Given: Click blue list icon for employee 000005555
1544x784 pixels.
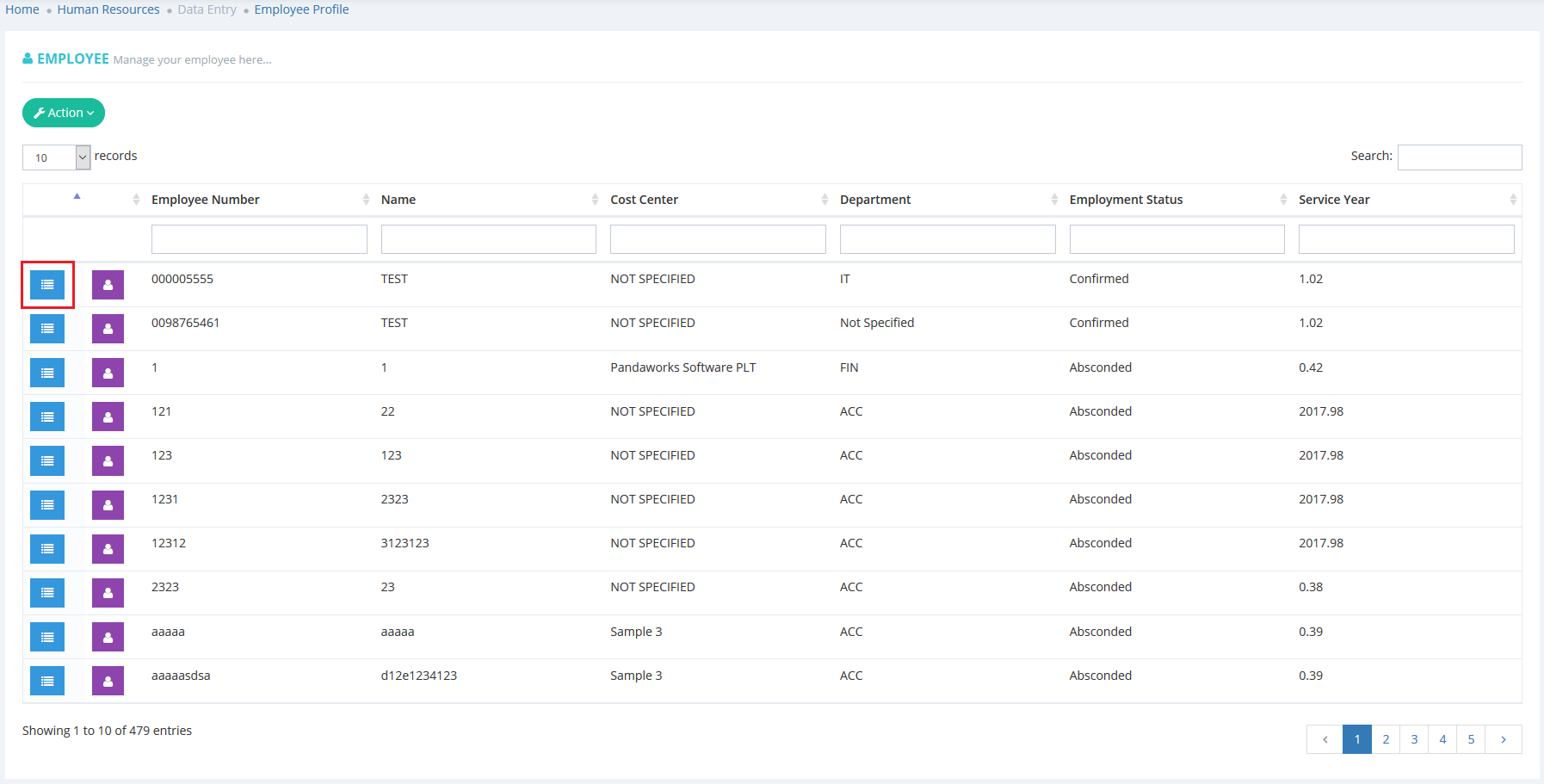Looking at the screenshot, I should click(47, 285).
